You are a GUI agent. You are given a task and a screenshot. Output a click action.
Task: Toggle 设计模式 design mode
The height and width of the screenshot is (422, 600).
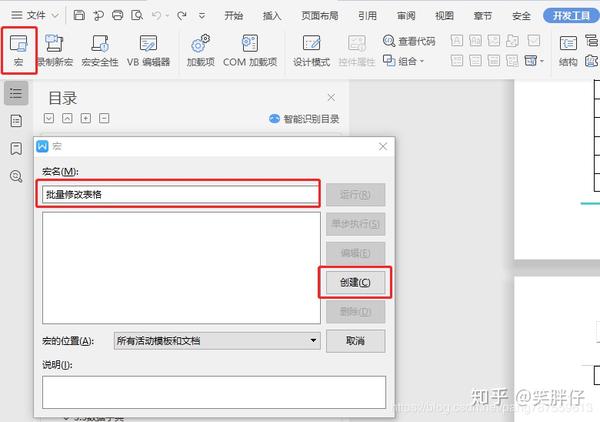tap(311, 50)
